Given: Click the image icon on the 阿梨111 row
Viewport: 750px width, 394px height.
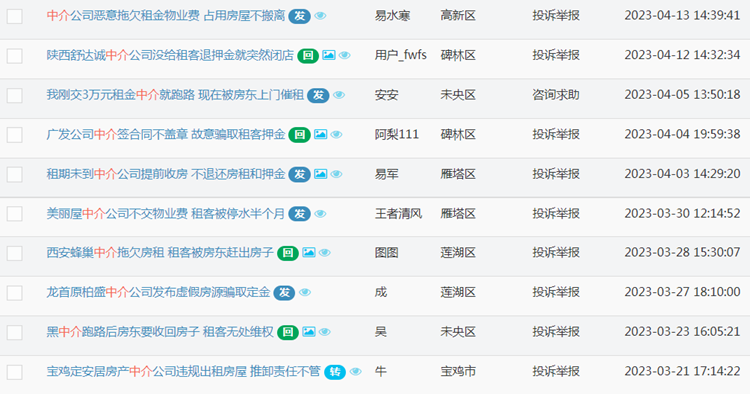Looking at the screenshot, I should (x=320, y=134).
